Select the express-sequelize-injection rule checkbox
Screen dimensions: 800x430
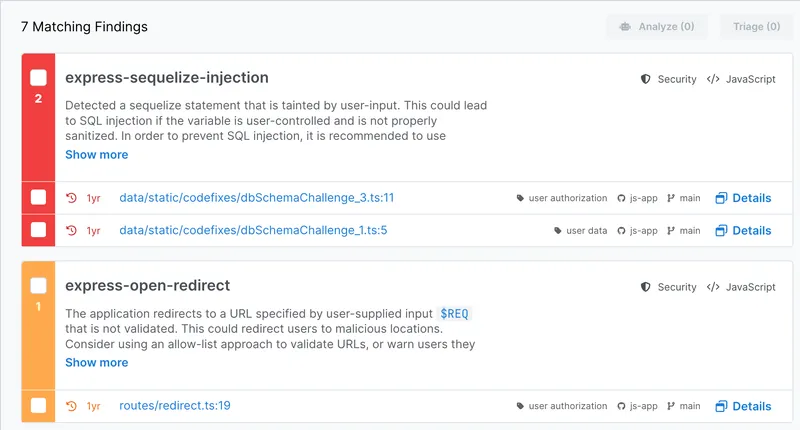point(38,77)
